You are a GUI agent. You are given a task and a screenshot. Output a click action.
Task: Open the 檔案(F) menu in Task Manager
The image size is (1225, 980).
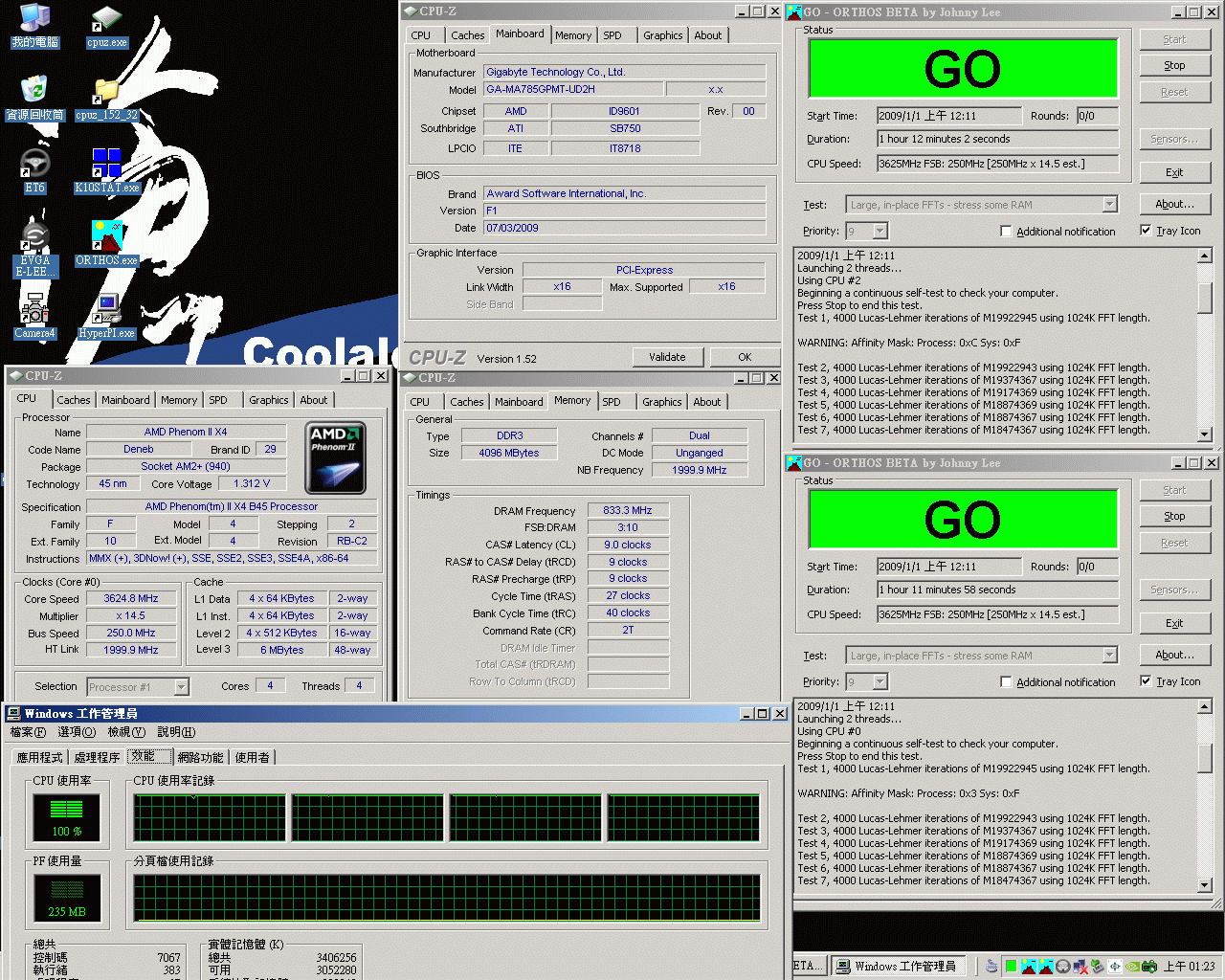click(28, 731)
